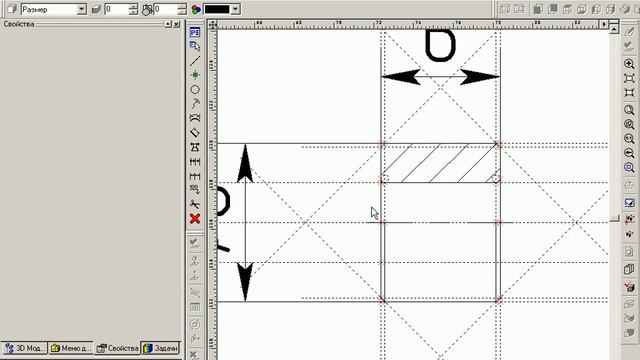This screenshot has width=640, height=360.
Task: Select the construct Line tool
Action: (x=195, y=61)
